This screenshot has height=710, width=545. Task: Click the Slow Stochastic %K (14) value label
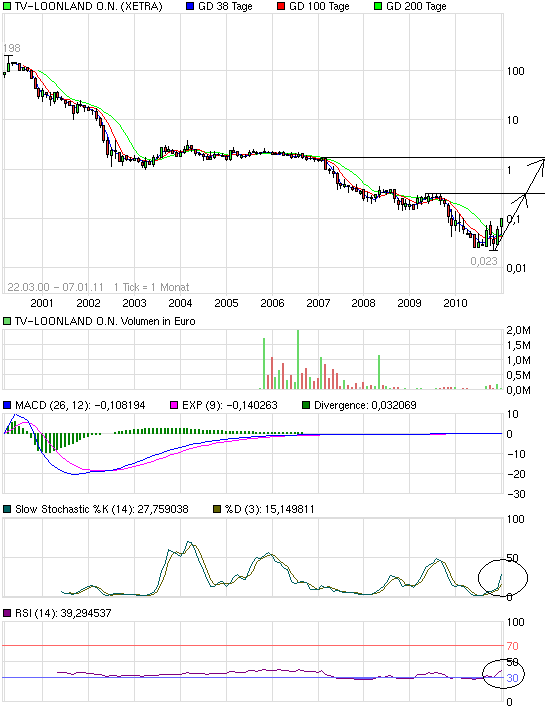click(101, 509)
